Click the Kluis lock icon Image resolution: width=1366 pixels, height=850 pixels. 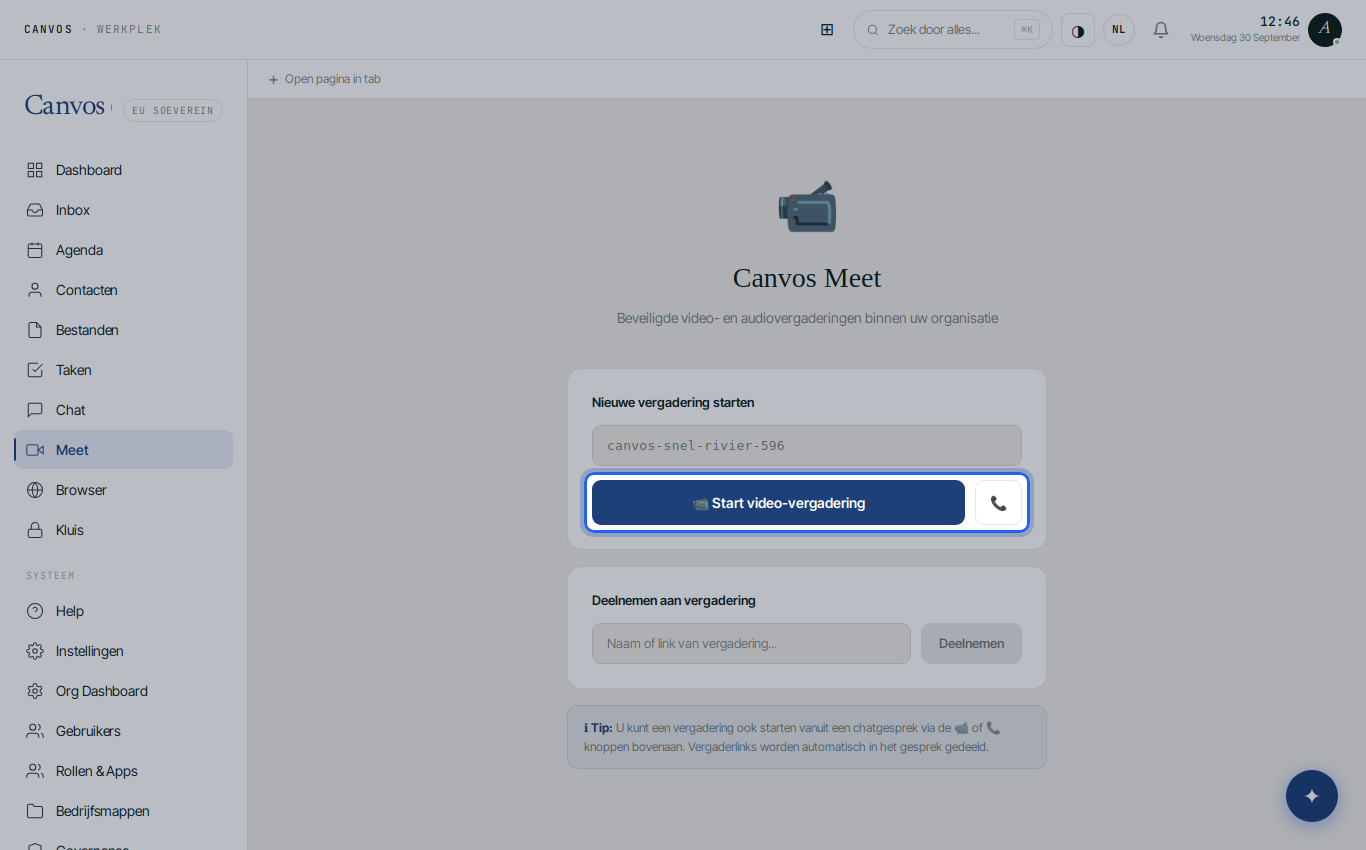pos(35,530)
